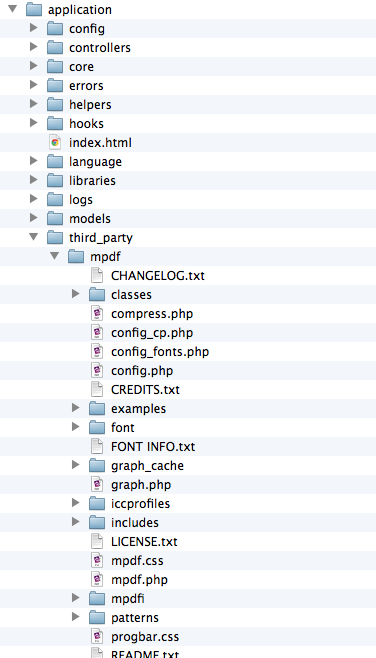The width and height of the screenshot is (376, 658).
Task: Expand the patterns folder arrow
Action: click(x=76, y=616)
